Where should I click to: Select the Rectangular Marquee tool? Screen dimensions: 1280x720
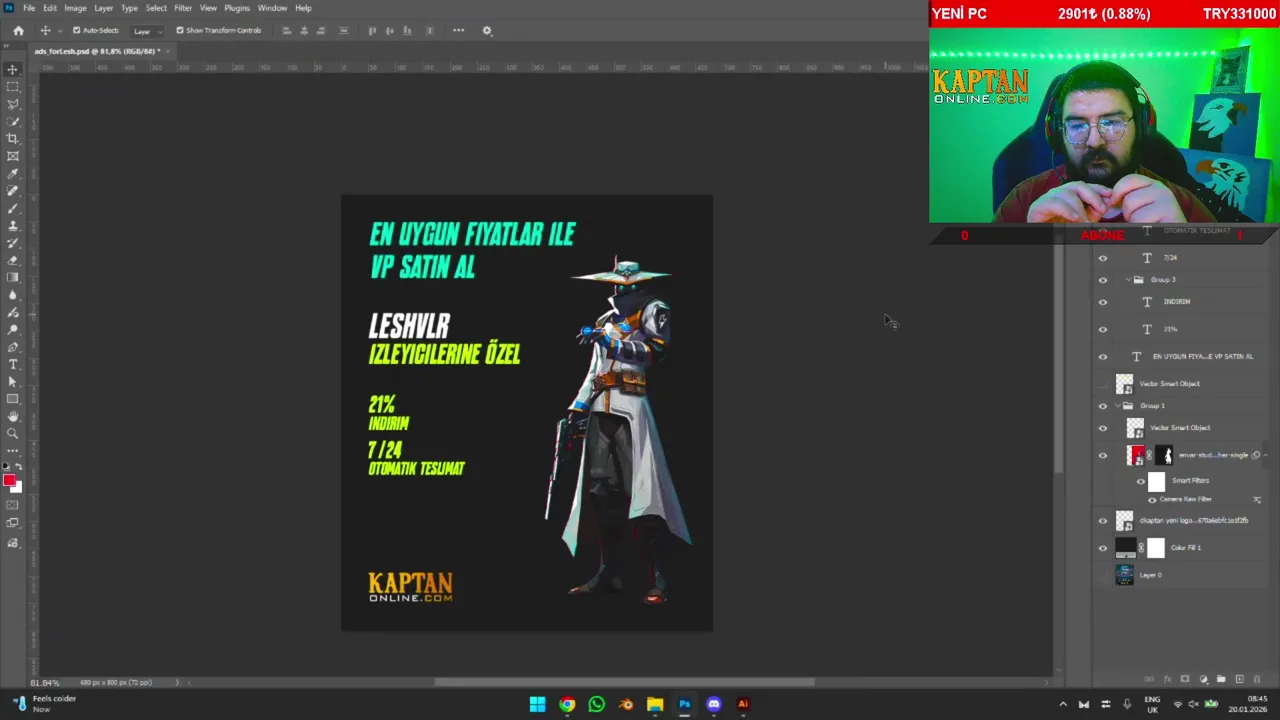pyautogui.click(x=13, y=87)
